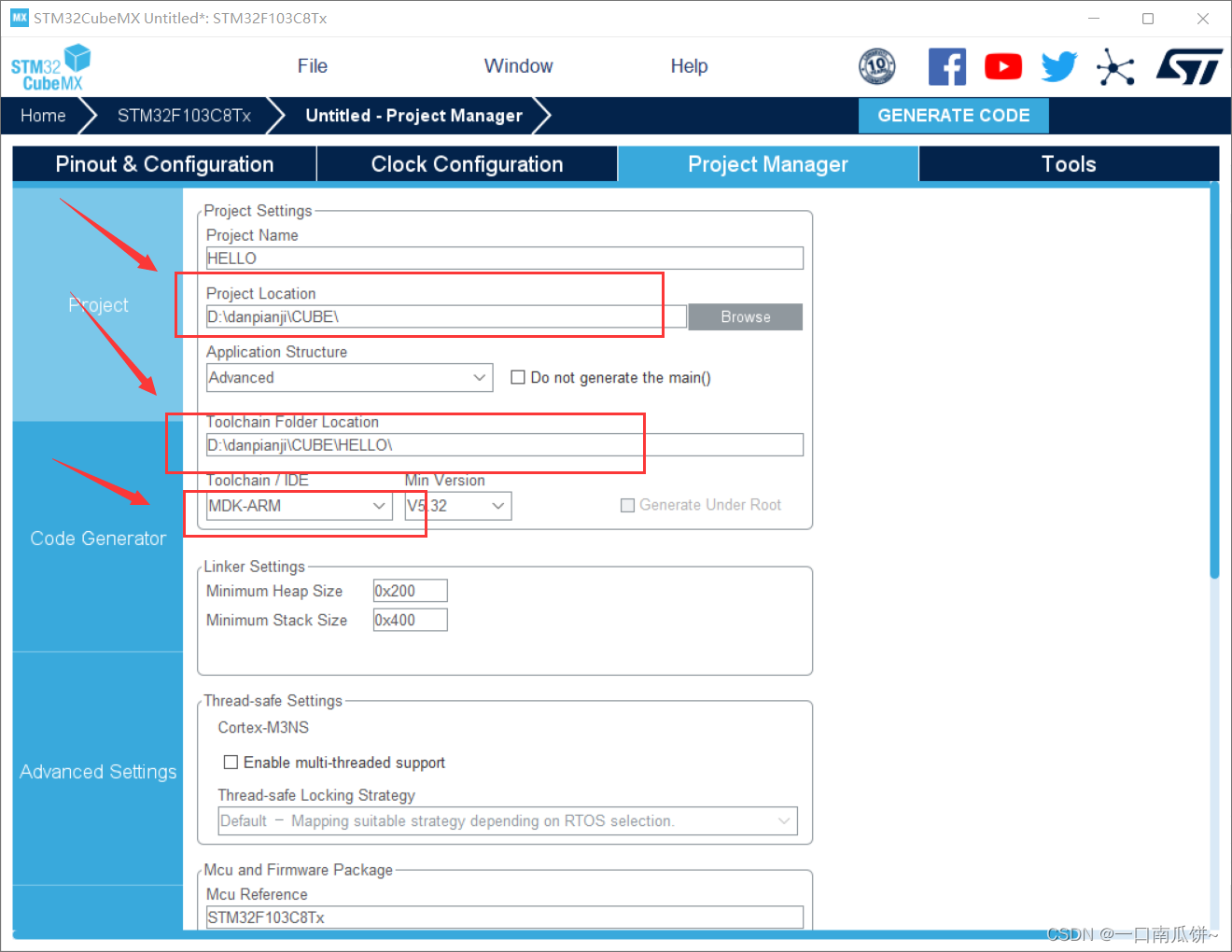Screen dimensions: 1232x952
Task: Open the Facebook icon link
Action: tap(946, 66)
